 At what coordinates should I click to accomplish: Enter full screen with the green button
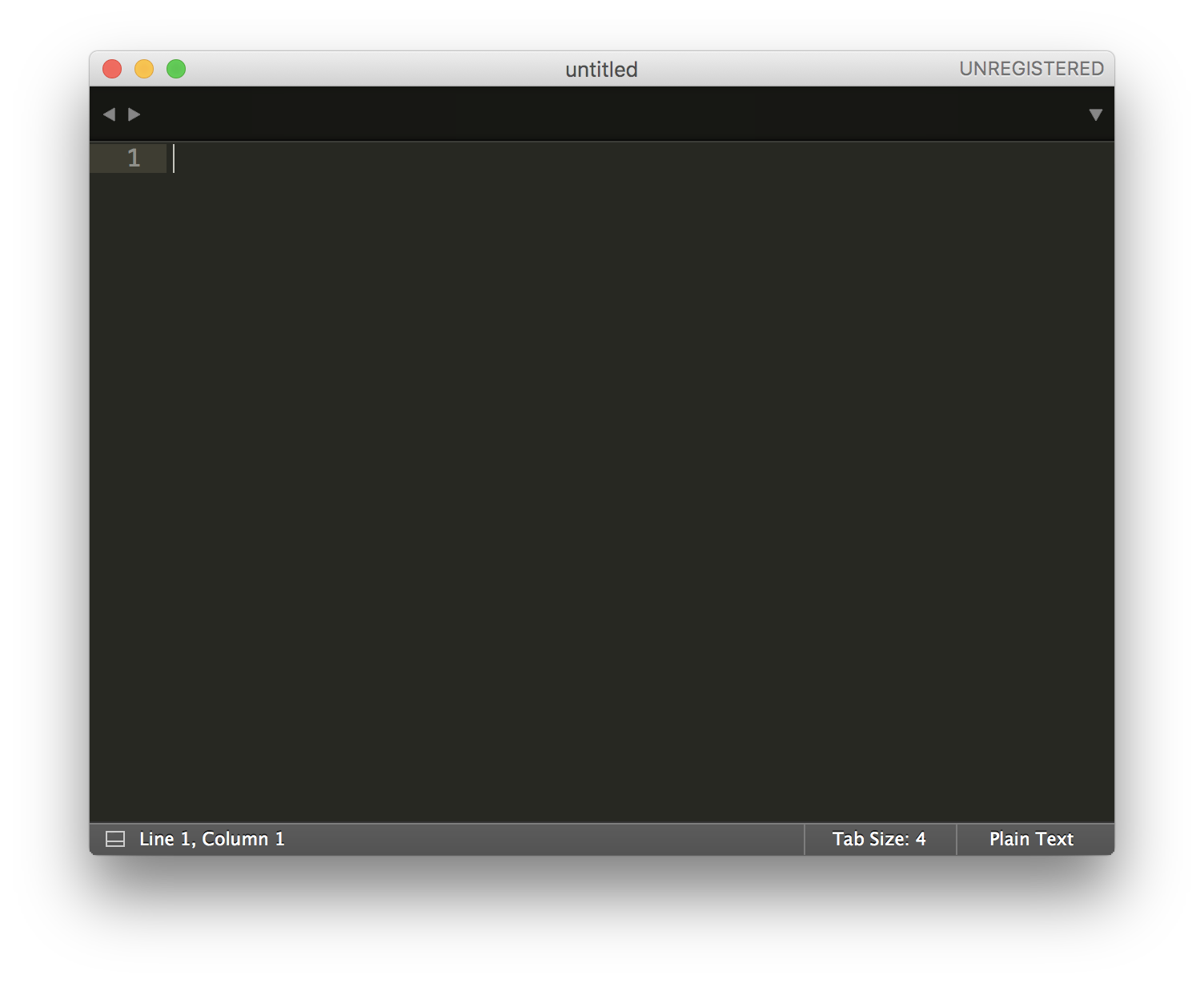[x=176, y=69]
